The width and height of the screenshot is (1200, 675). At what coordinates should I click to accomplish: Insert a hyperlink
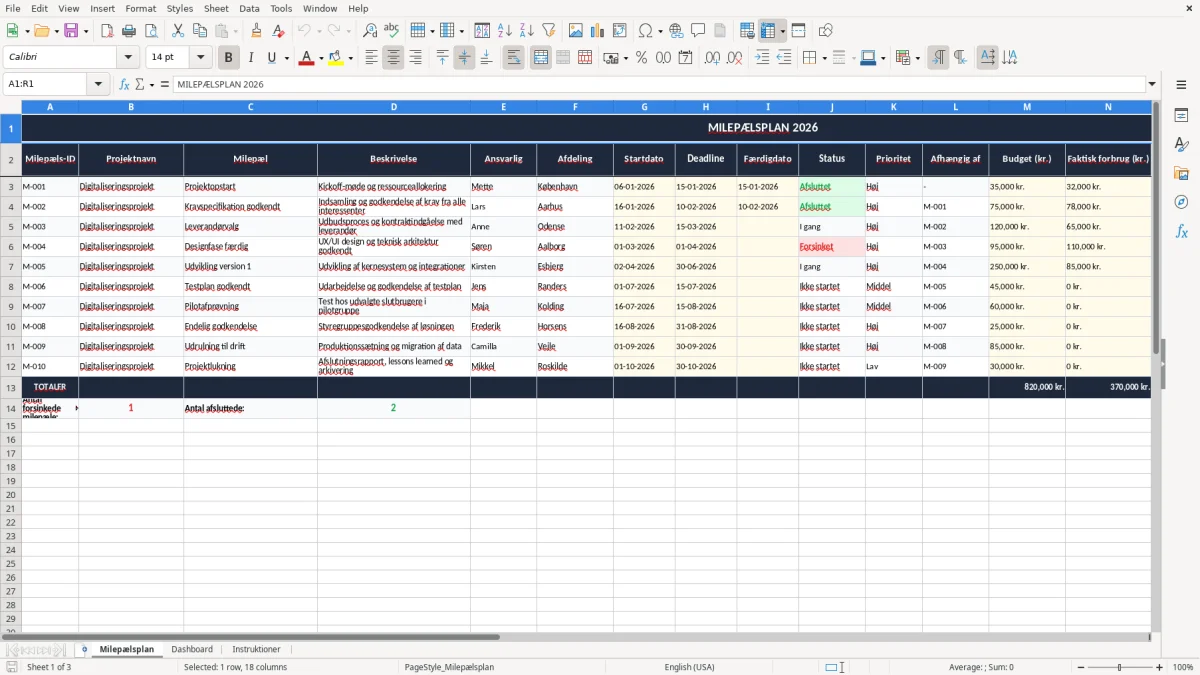pos(676,31)
